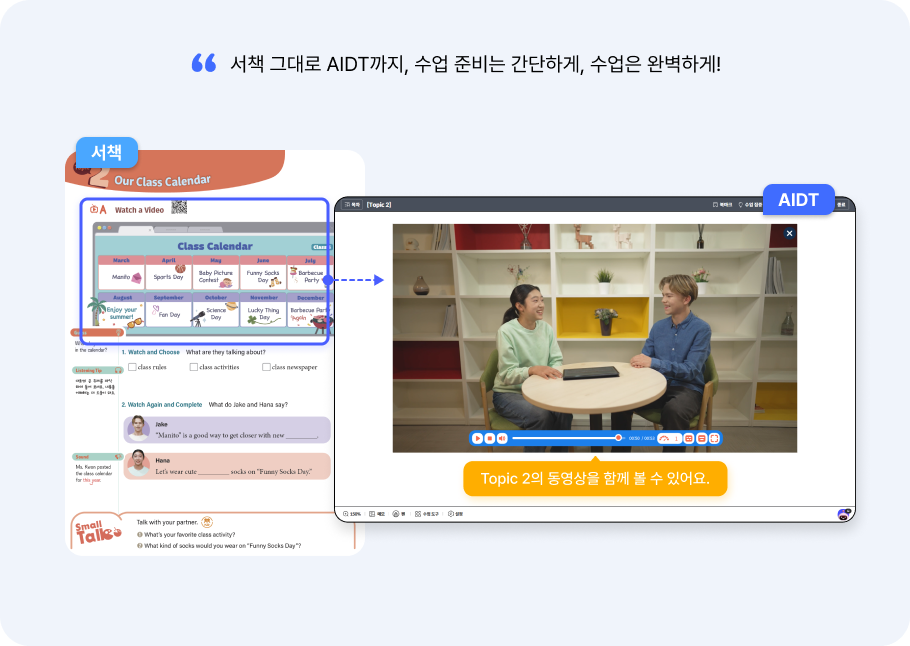Toggle the two-line subtitle icon

click(x=689, y=438)
